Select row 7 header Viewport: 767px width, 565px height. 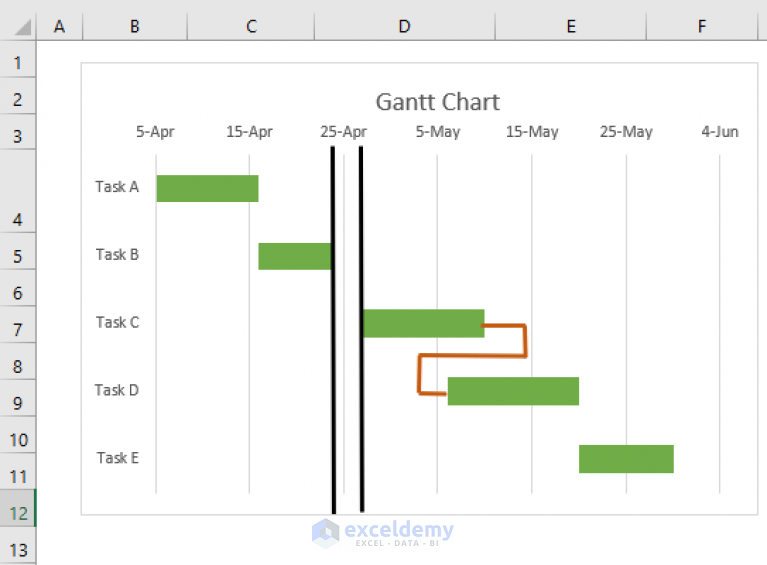click(x=18, y=329)
